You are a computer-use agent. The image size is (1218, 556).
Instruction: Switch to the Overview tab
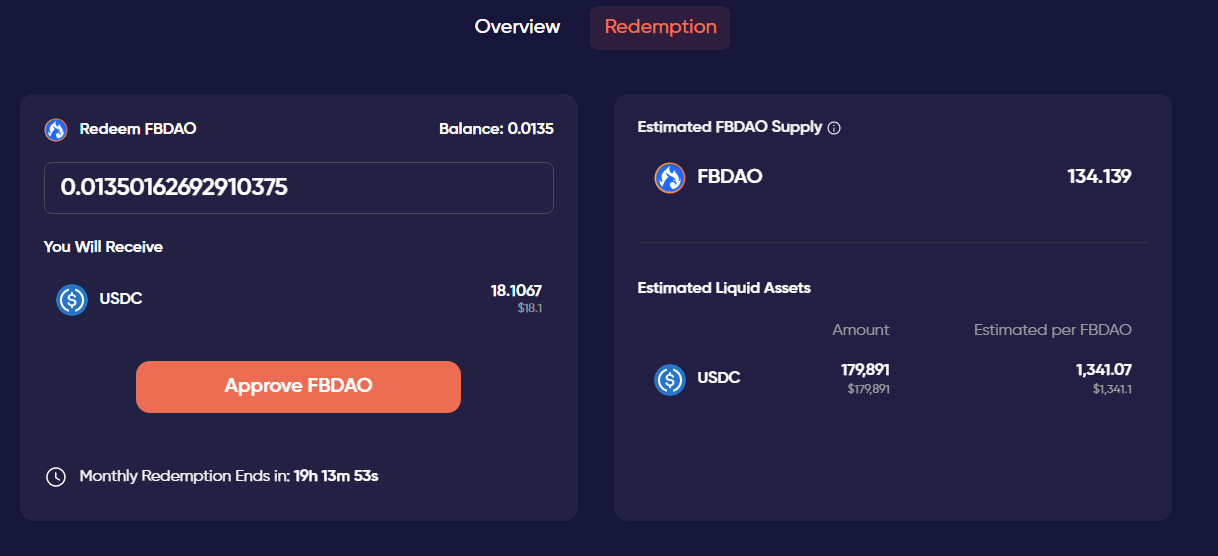[517, 27]
